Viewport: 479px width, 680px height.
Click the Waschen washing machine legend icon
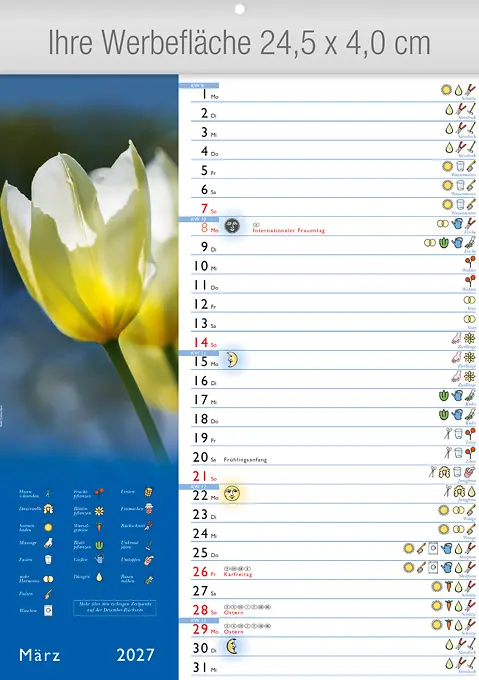coord(48,611)
